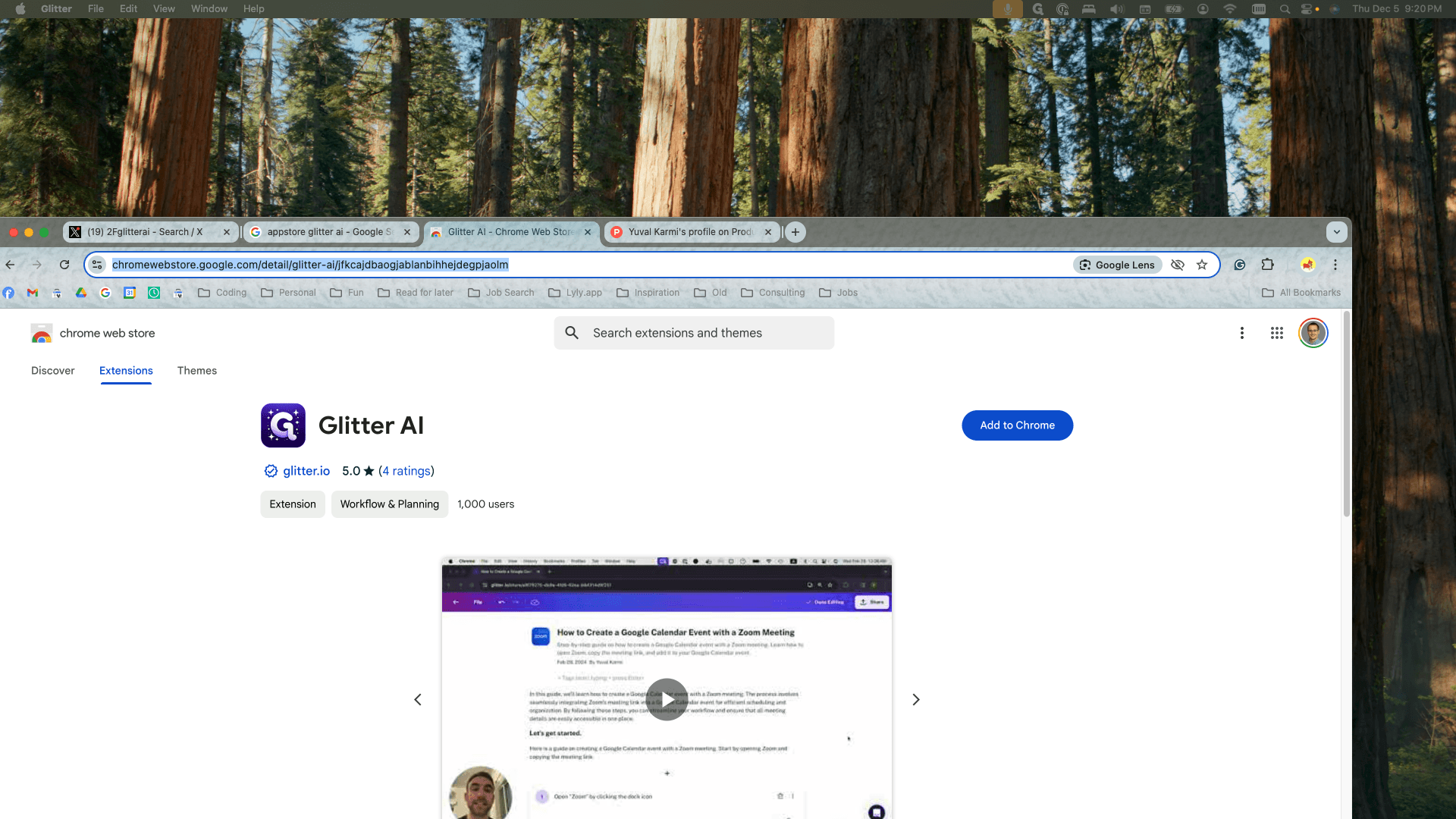The width and height of the screenshot is (1456, 819).
Task: Open Google Lens from address bar
Action: coord(1118,265)
